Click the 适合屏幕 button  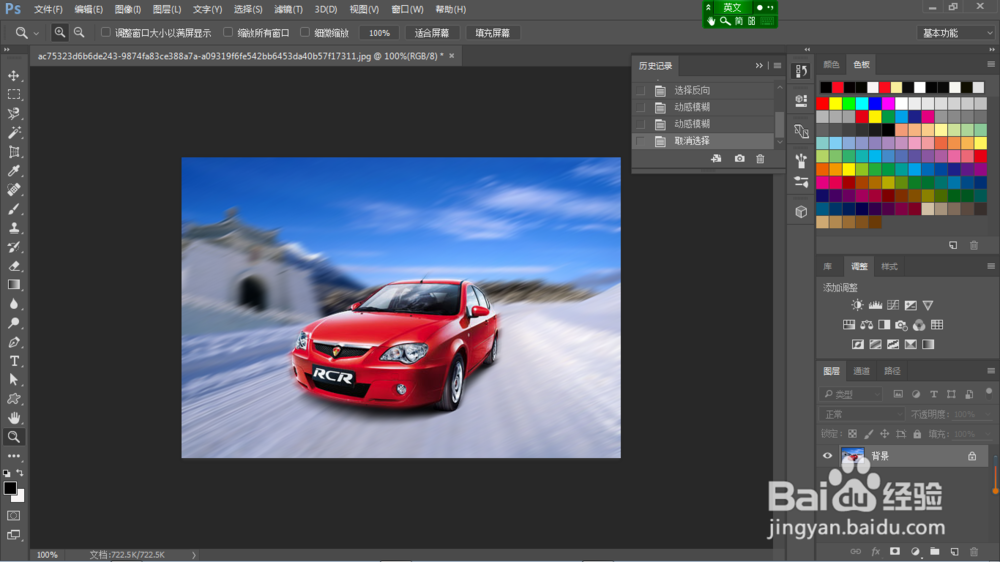tap(432, 33)
